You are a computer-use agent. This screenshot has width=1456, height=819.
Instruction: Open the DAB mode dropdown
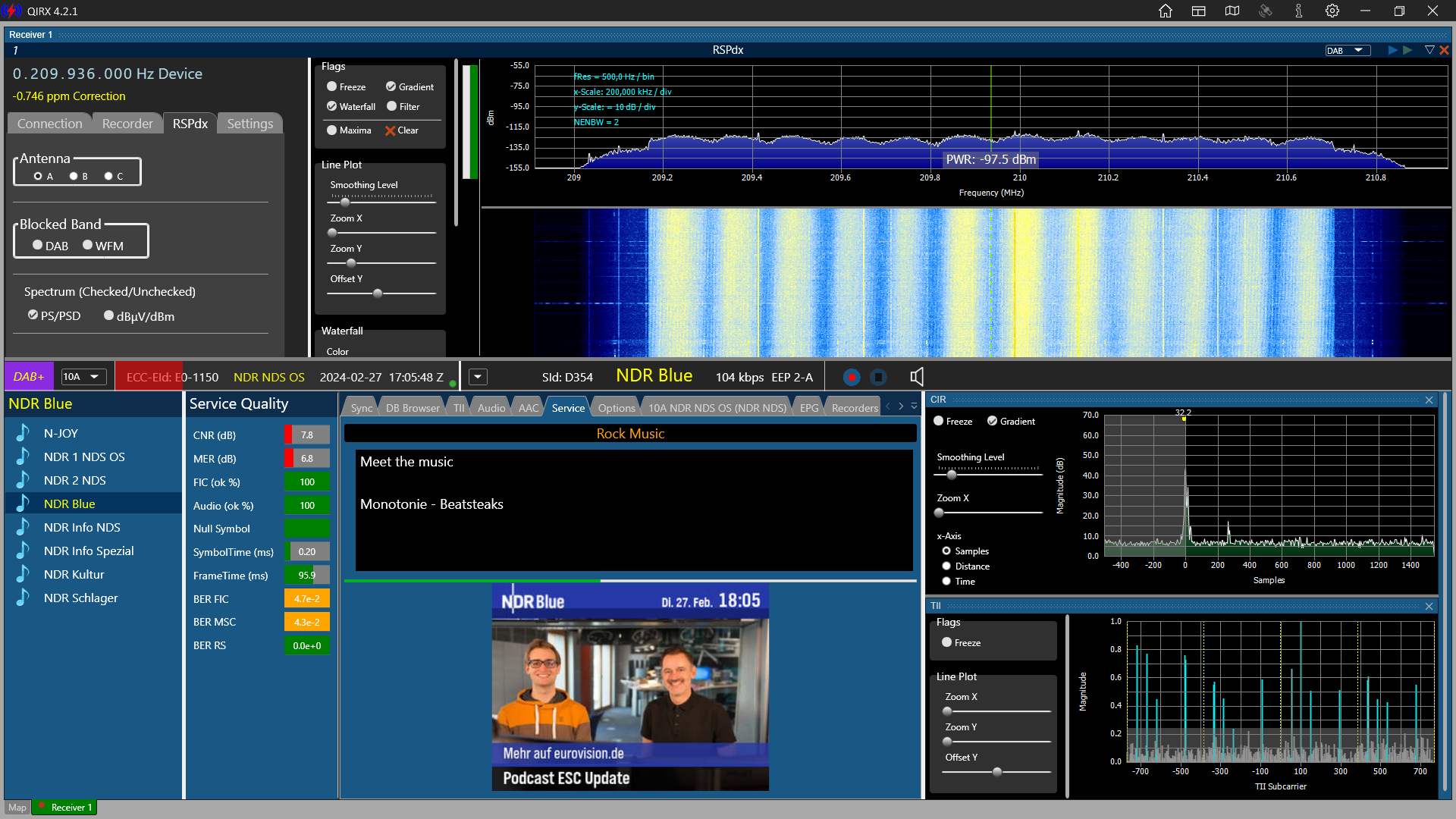1348,50
